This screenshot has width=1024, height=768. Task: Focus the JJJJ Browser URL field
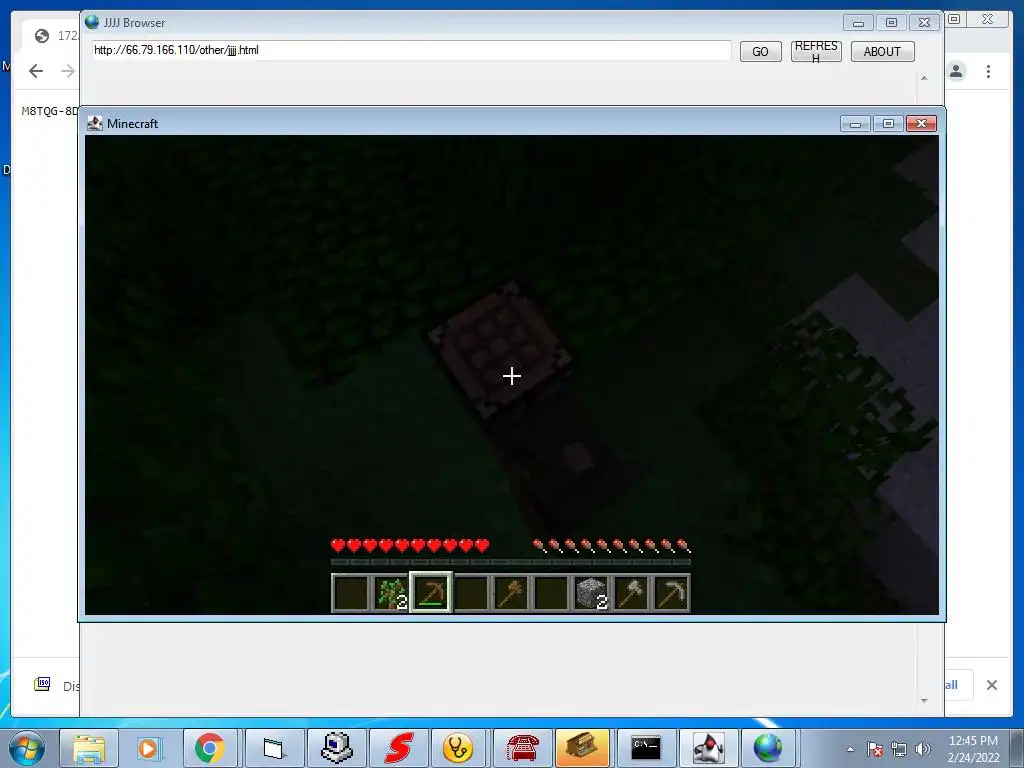pos(411,50)
